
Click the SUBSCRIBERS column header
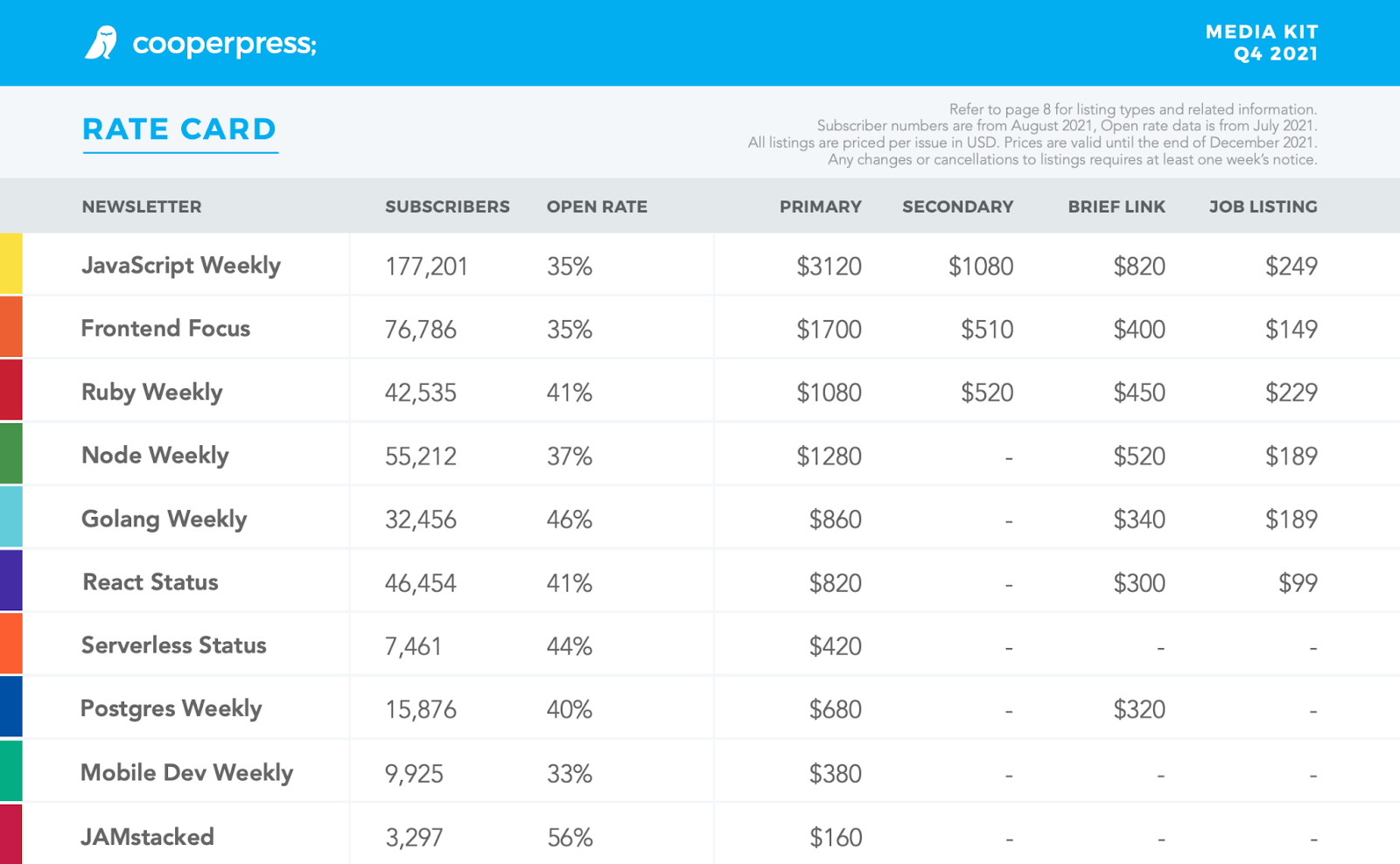447,207
